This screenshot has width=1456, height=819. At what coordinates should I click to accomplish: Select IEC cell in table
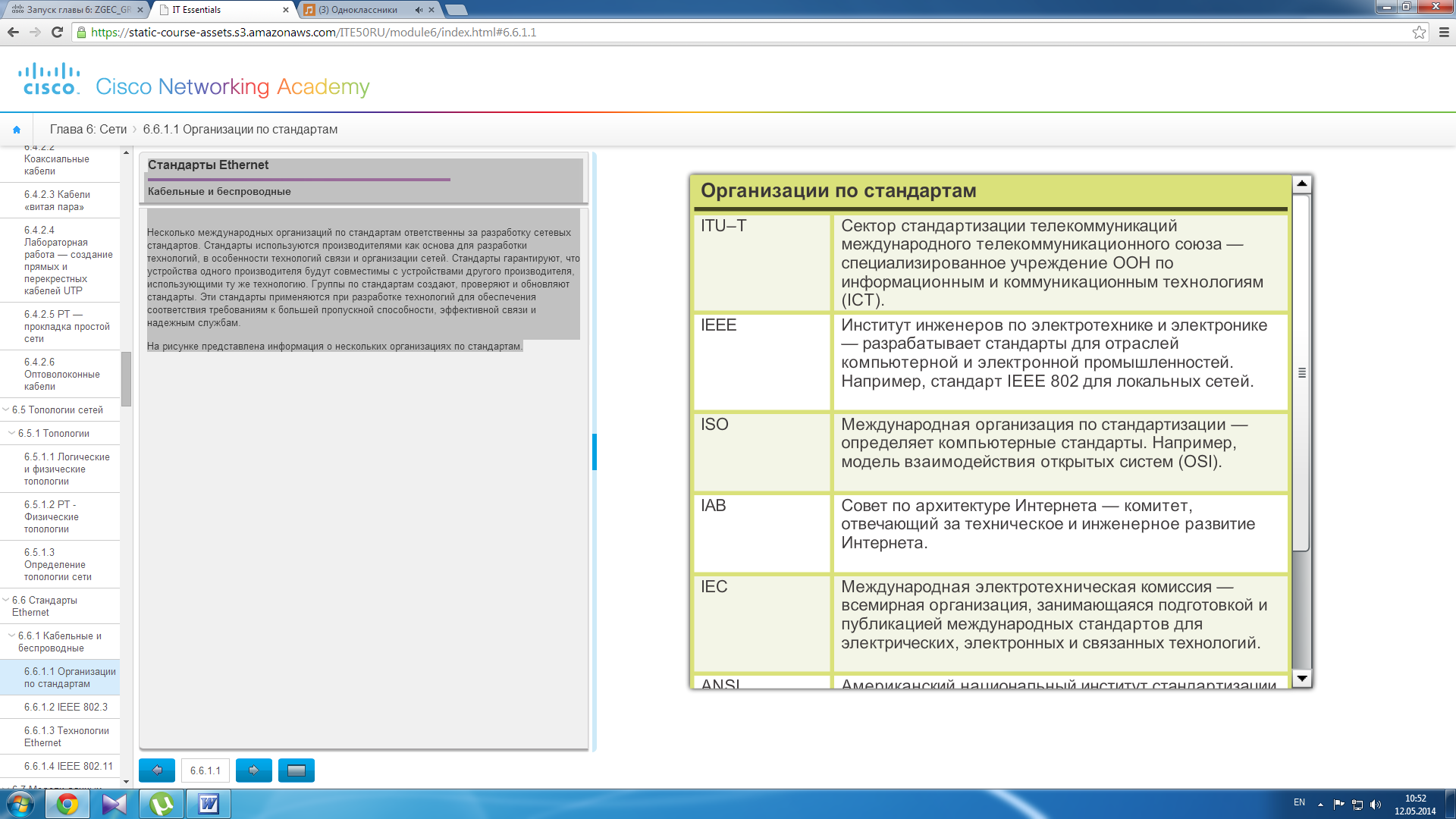click(x=762, y=624)
